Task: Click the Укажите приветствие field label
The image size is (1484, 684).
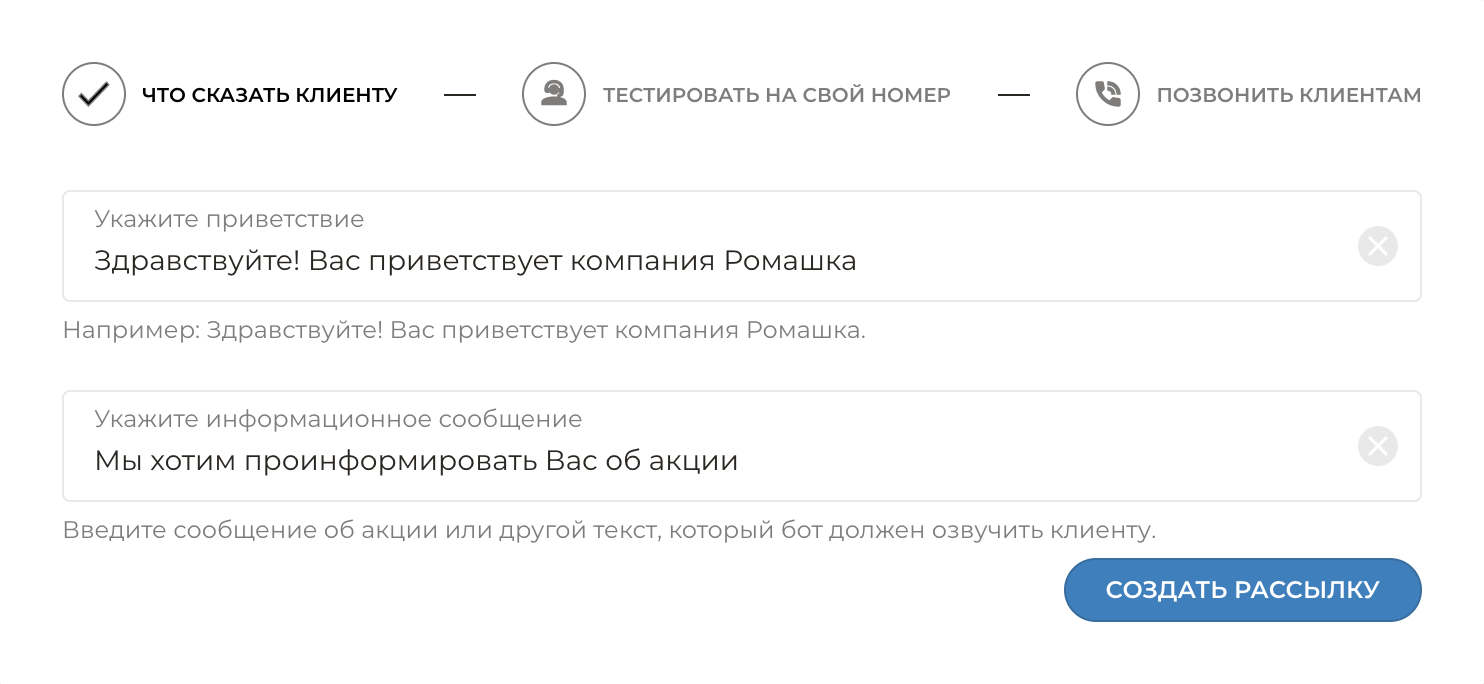Action: click(228, 219)
